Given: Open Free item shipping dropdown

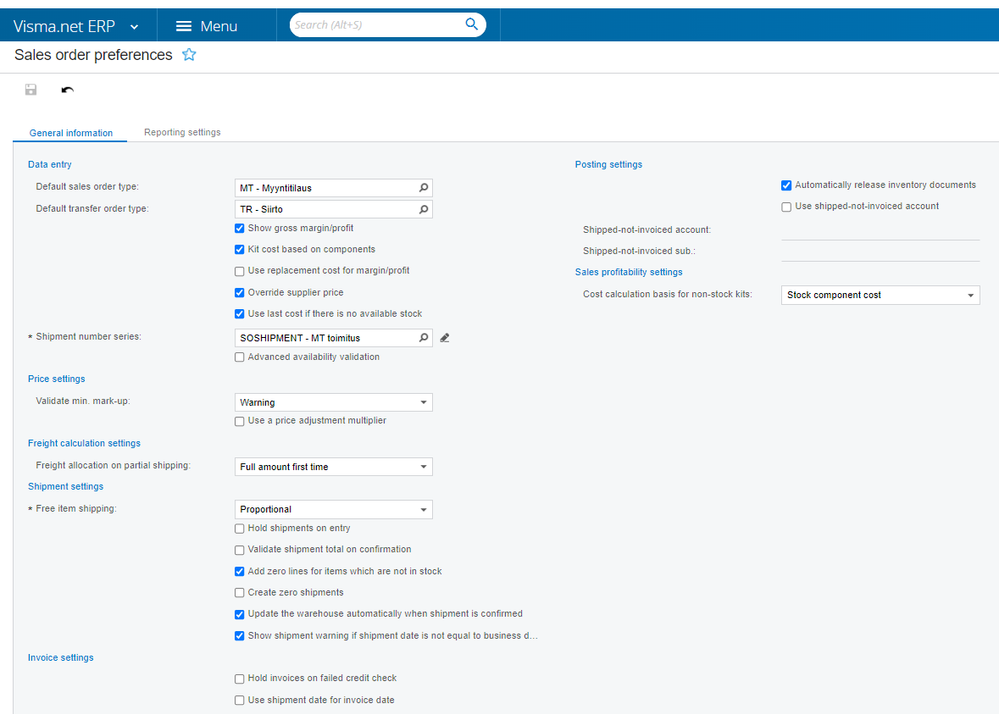Looking at the screenshot, I should click(333, 510).
